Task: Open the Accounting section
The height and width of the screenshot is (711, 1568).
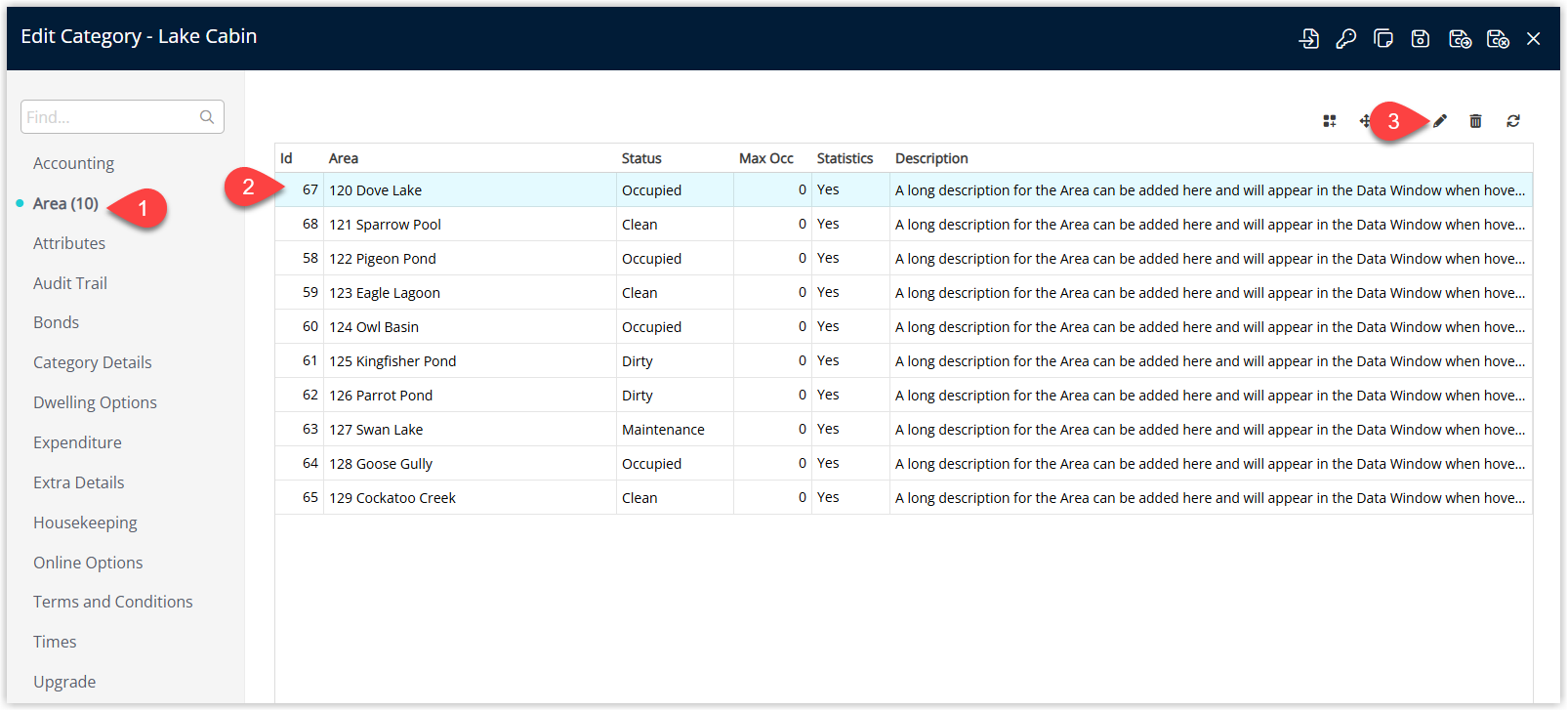Action: click(73, 163)
